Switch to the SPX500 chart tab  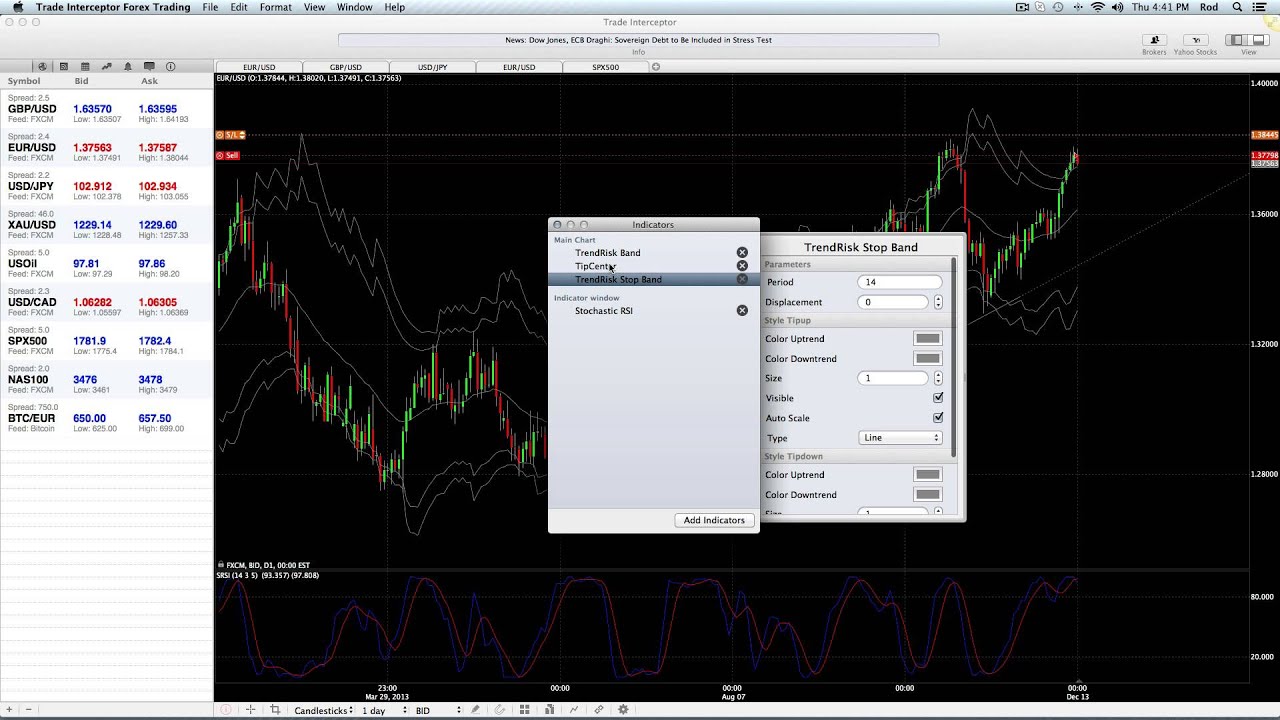coord(605,67)
